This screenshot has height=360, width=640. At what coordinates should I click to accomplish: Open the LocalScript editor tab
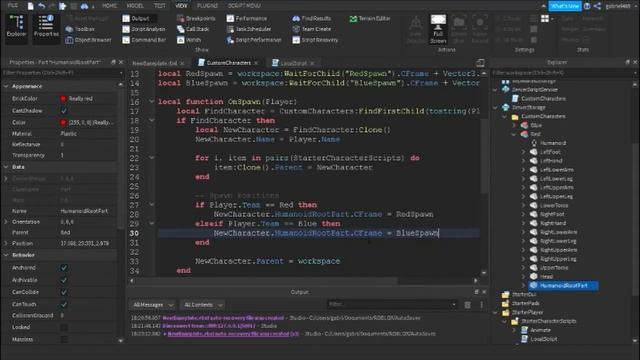click(293, 63)
